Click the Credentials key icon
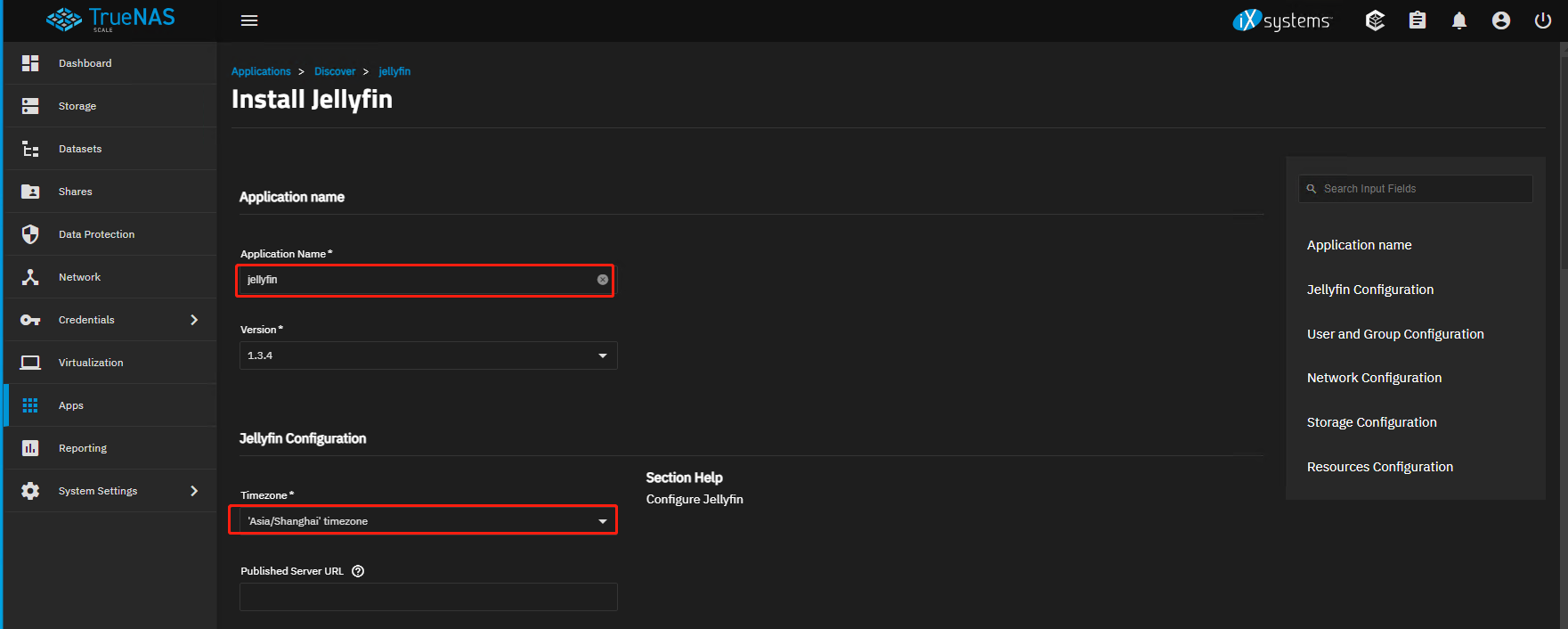 pos(30,320)
